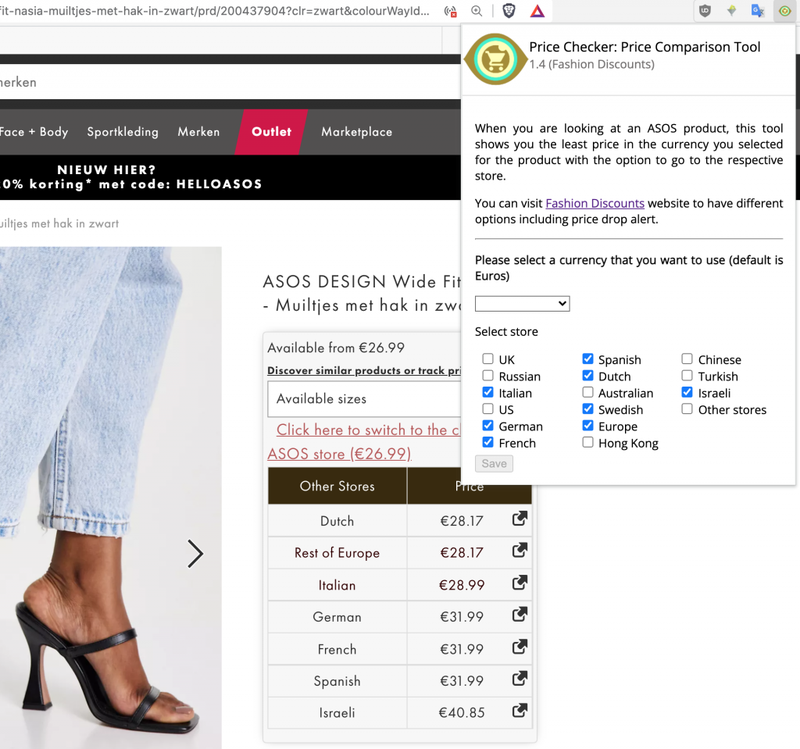Uncheck the Israeli store checkbox
Image resolution: width=800 pixels, height=749 pixels.
click(687, 392)
